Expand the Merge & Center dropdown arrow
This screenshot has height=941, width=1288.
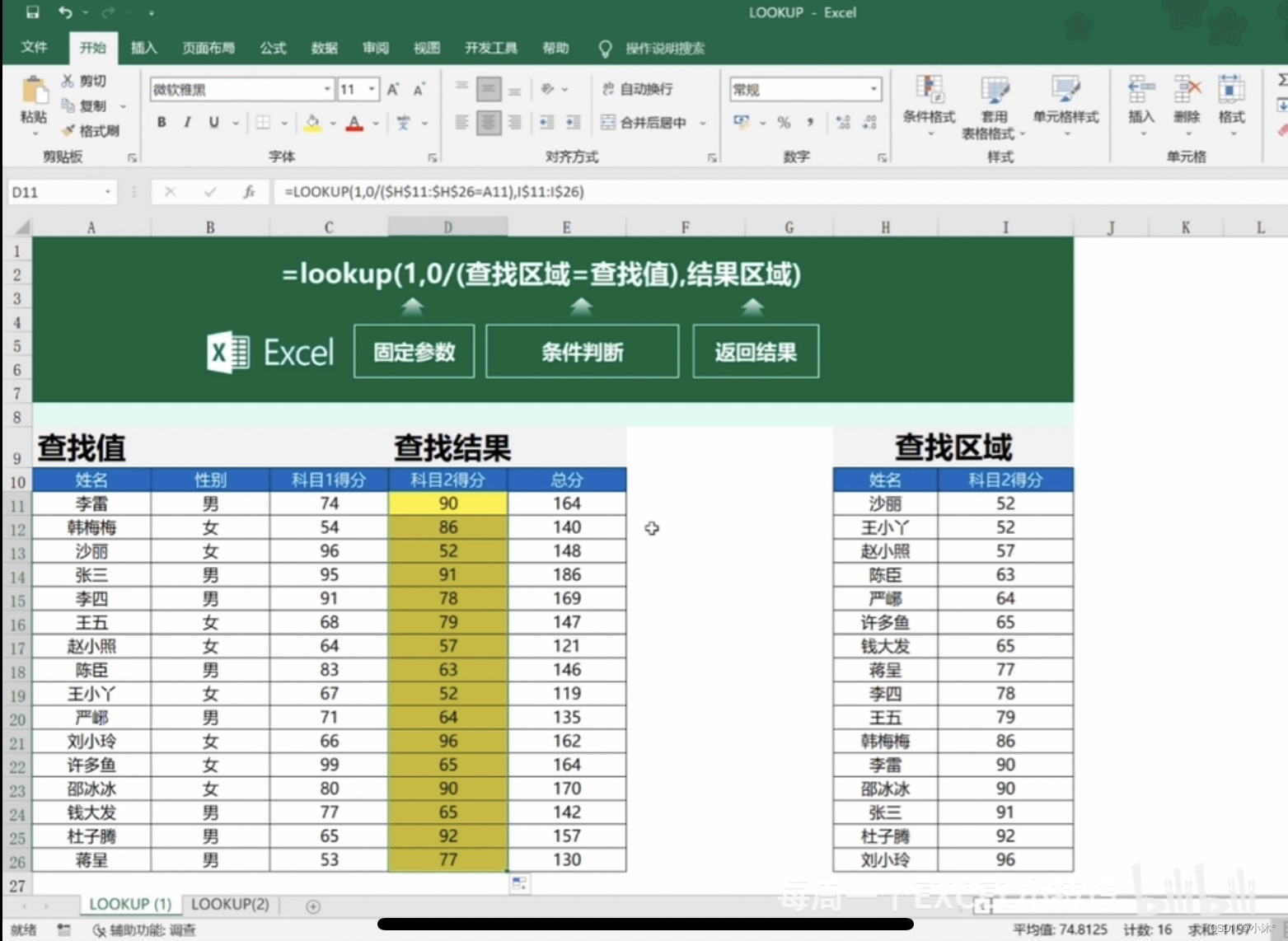pyautogui.click(x=703, y=123)
